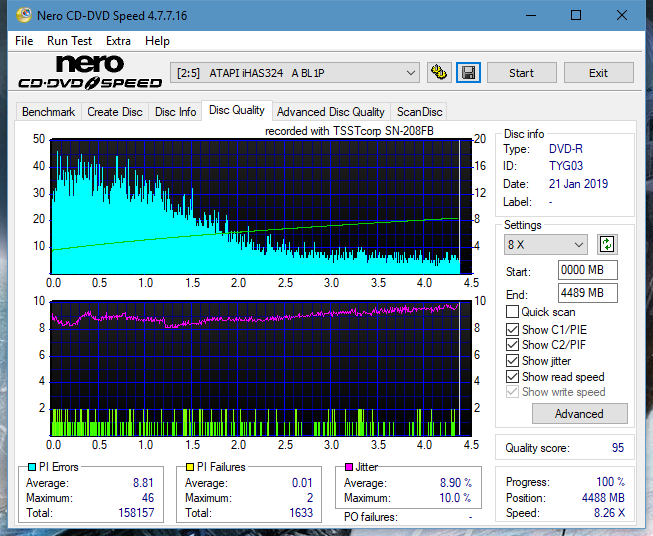The width and height of the screenshot is (653, 536).
Task: Click the yellow PI Failures legend swatch
Action: (190, 467)
